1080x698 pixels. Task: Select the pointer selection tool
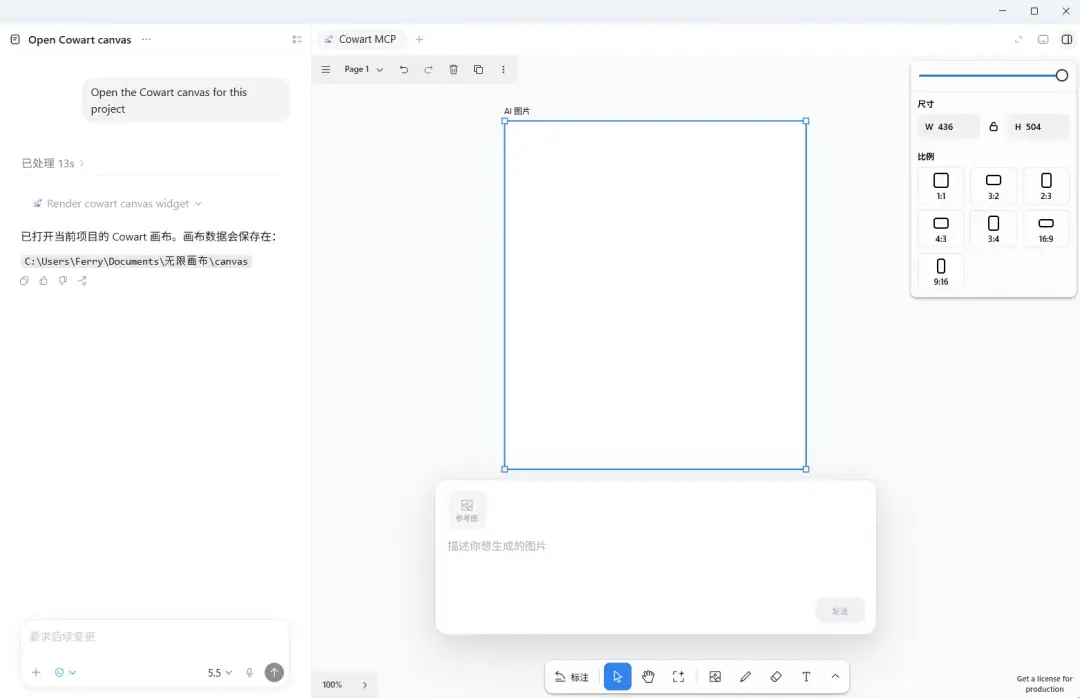tap(617, 677)
